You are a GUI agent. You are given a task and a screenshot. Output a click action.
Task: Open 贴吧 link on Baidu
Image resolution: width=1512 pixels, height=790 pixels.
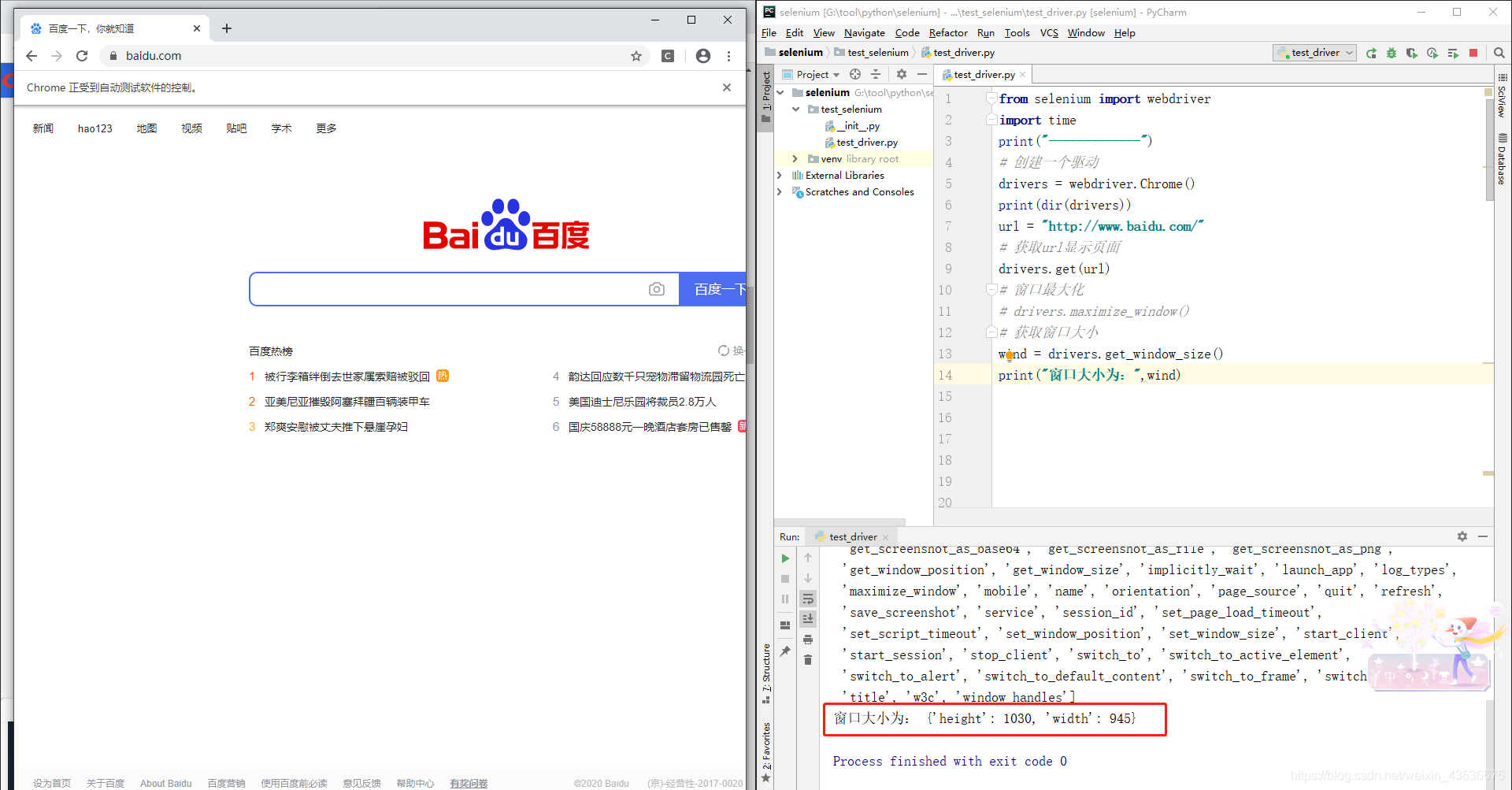(x=236, y=128)
